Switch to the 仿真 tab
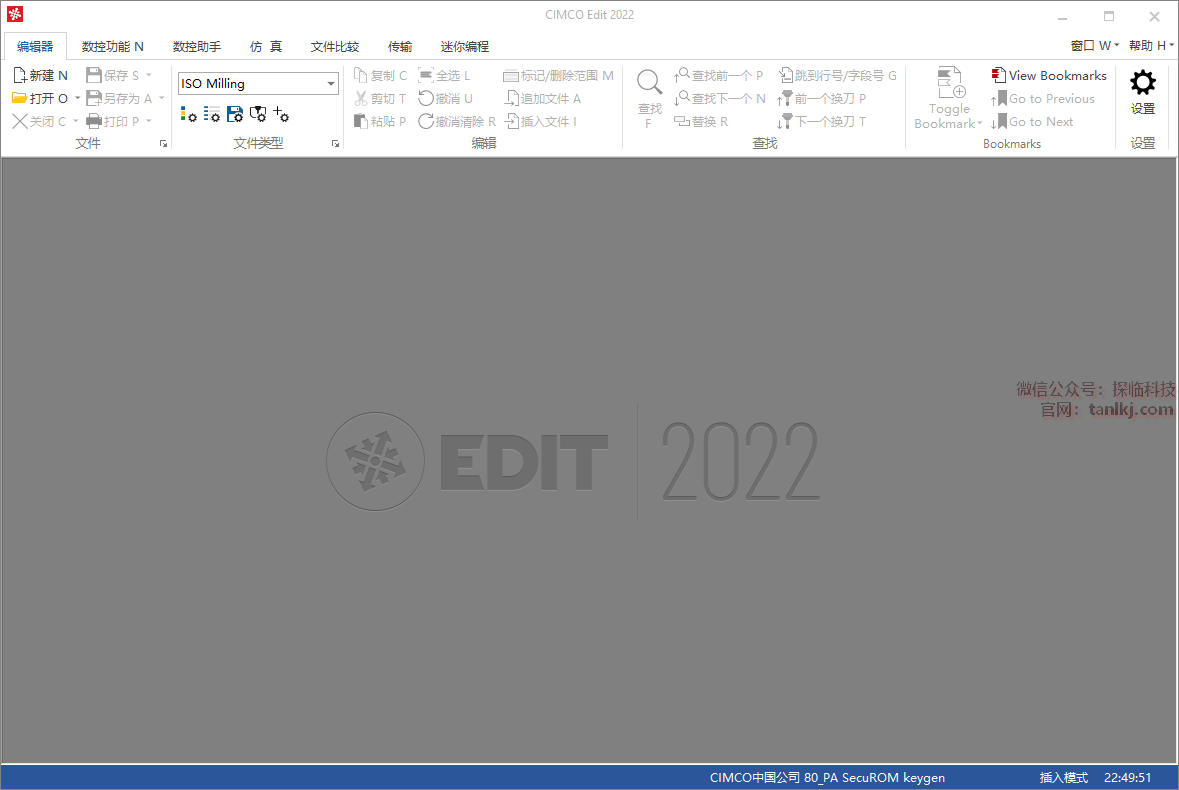1179x790 pixels. click(x=266, y=47)
